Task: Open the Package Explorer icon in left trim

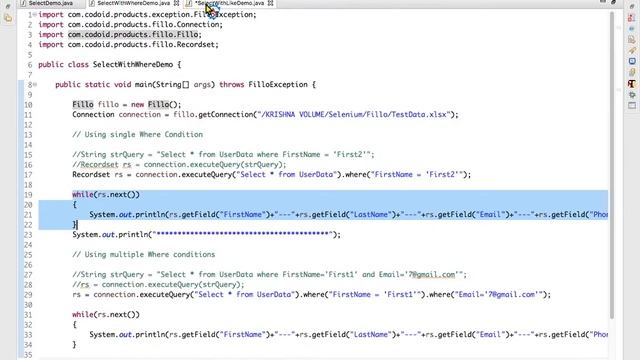Action: 8,18
